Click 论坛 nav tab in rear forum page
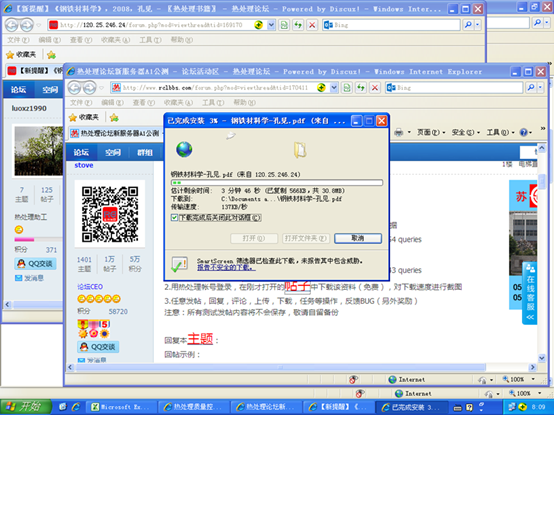Viewport: 554px width, 523px height. click(x=18, y=90)
